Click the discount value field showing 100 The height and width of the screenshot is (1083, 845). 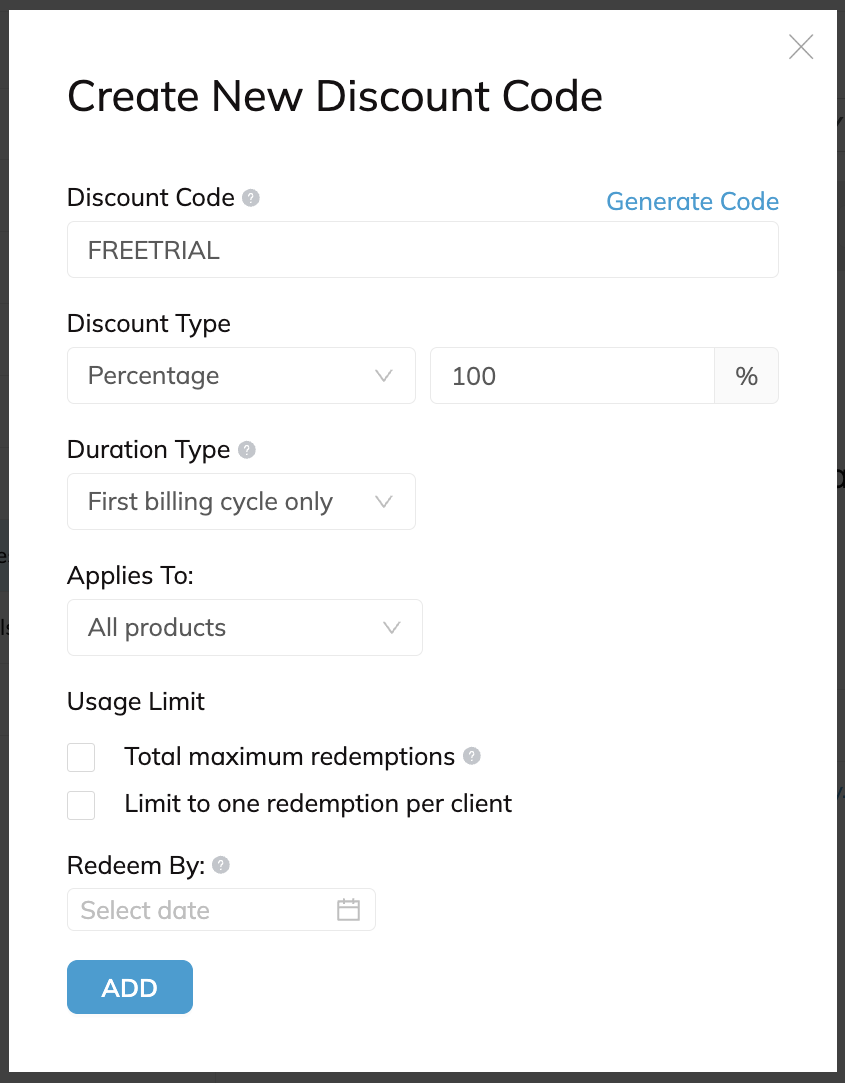coord(572,376)
